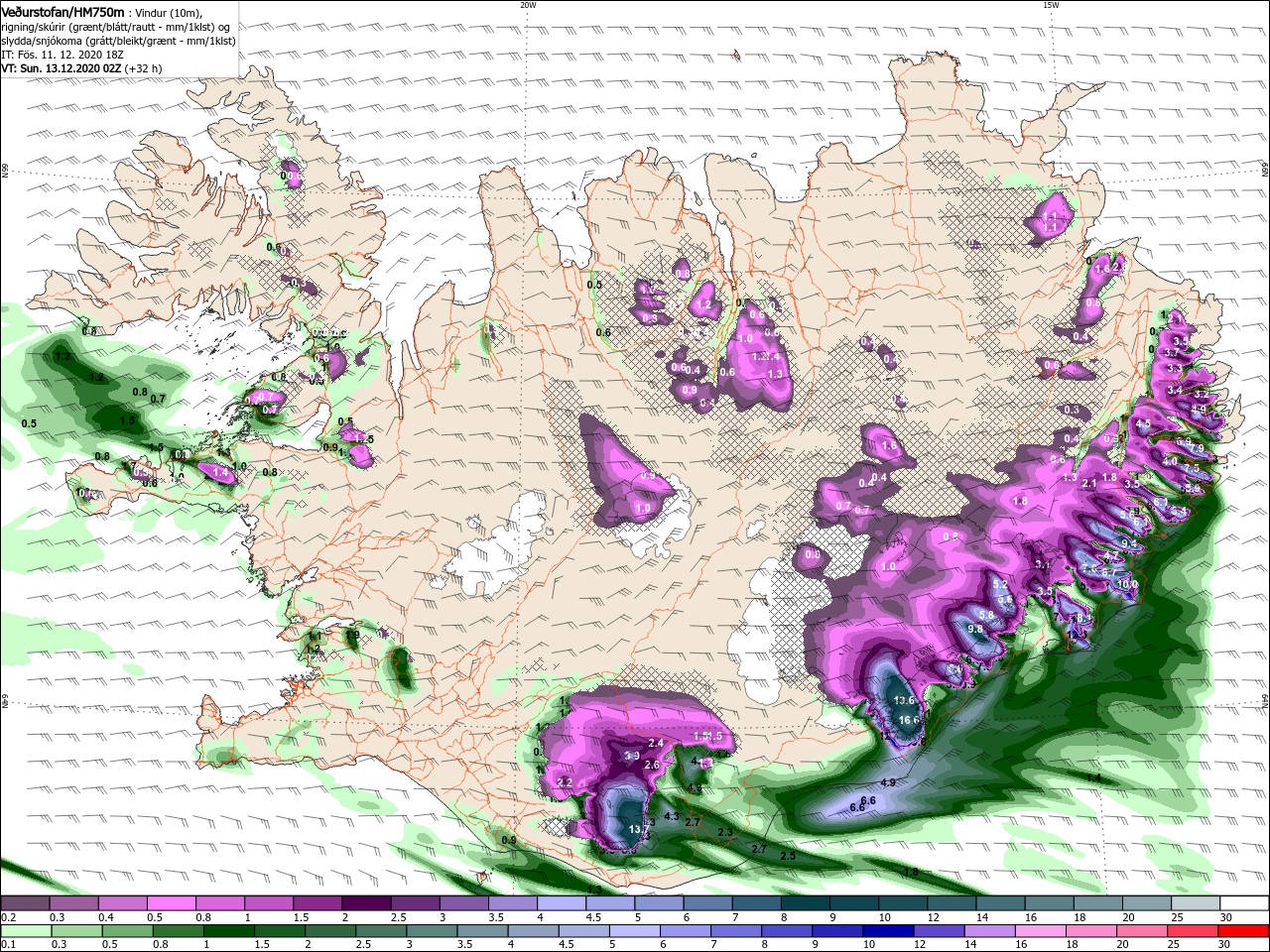Click the Veðurstofan/HM750m map title
This screenshot has width=1270, height=952.
(63, 11)
